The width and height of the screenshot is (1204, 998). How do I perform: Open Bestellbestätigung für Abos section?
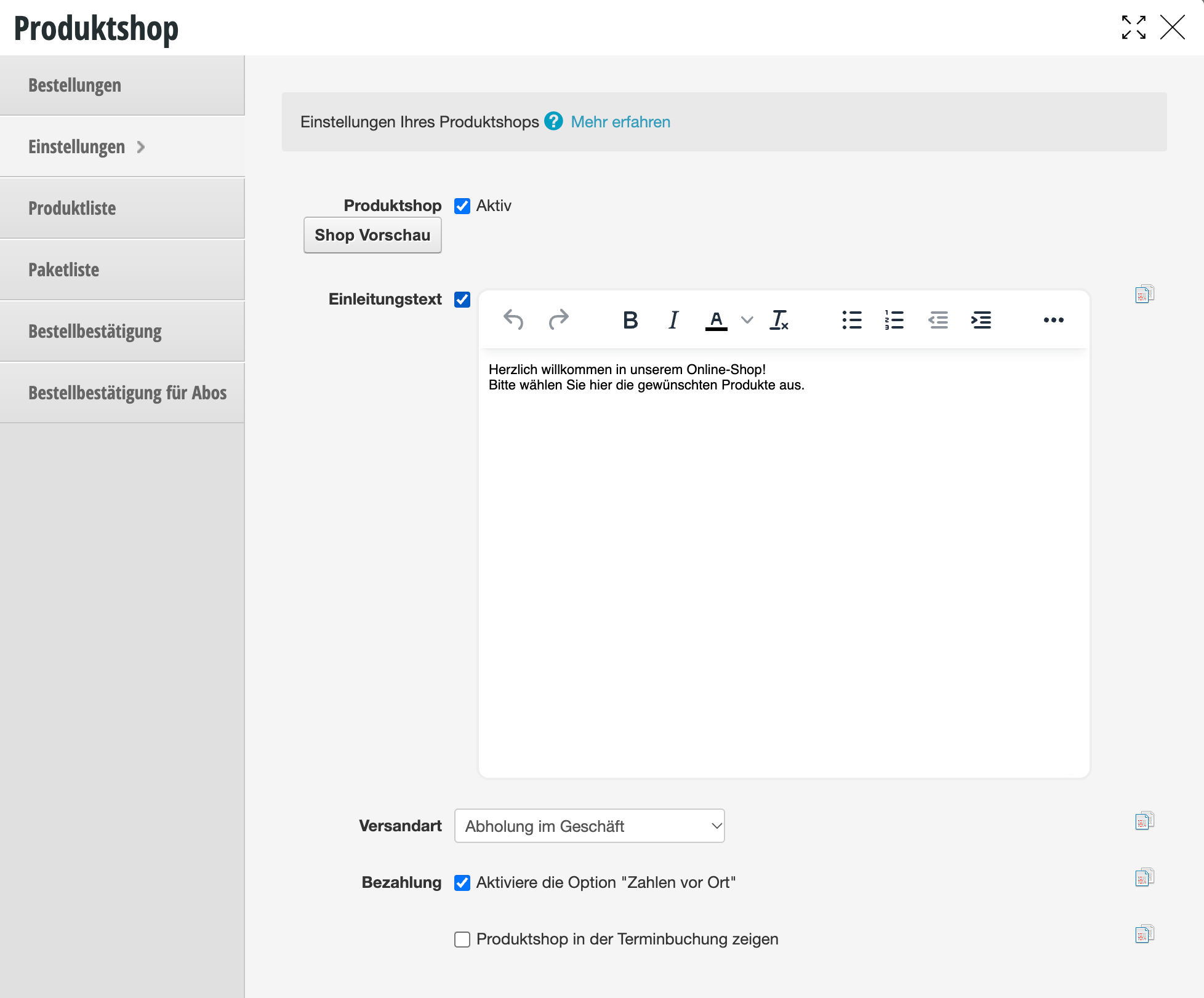pos(122,393)
